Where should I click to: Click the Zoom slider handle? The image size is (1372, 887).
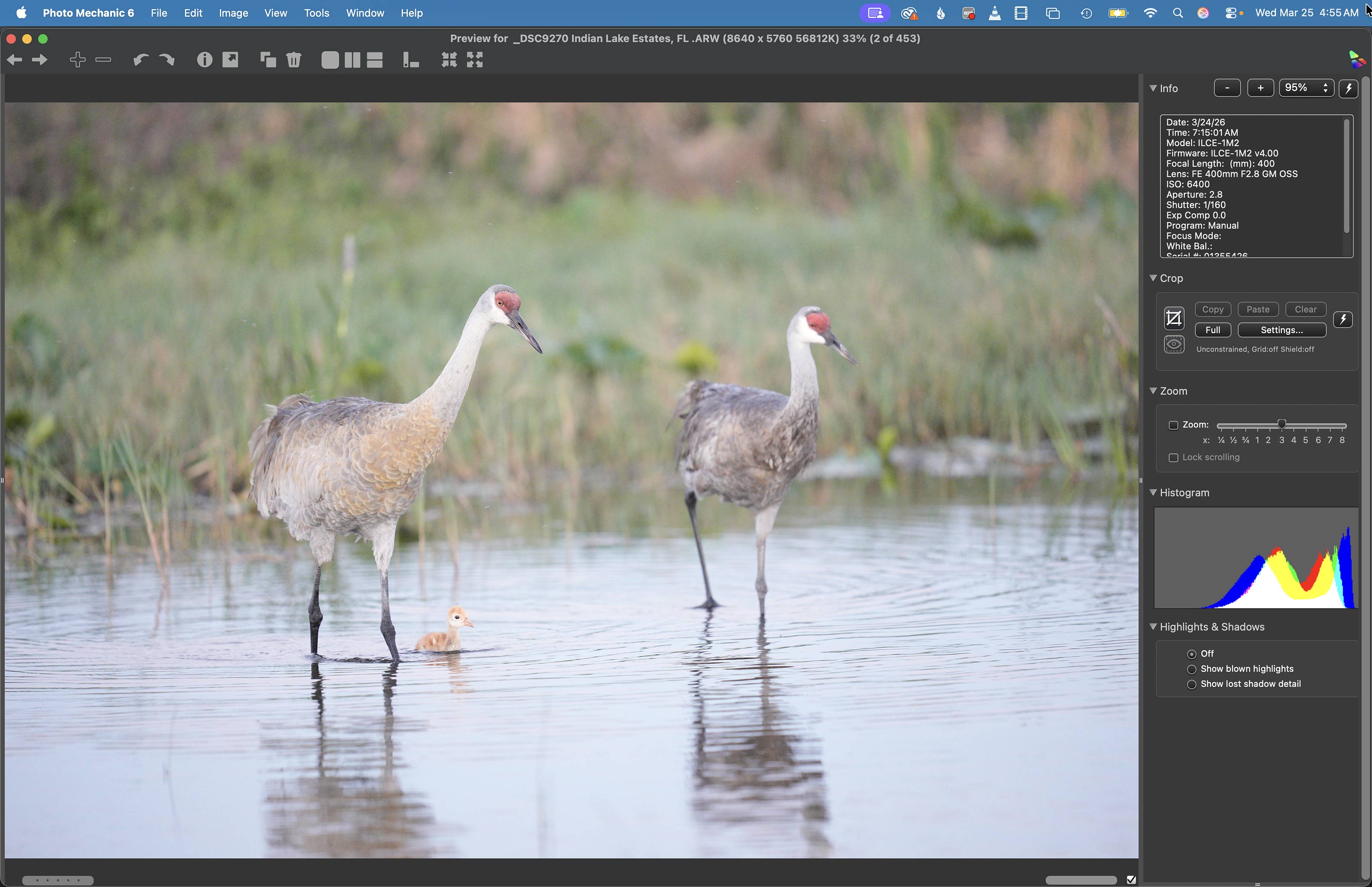point(1282,424)
